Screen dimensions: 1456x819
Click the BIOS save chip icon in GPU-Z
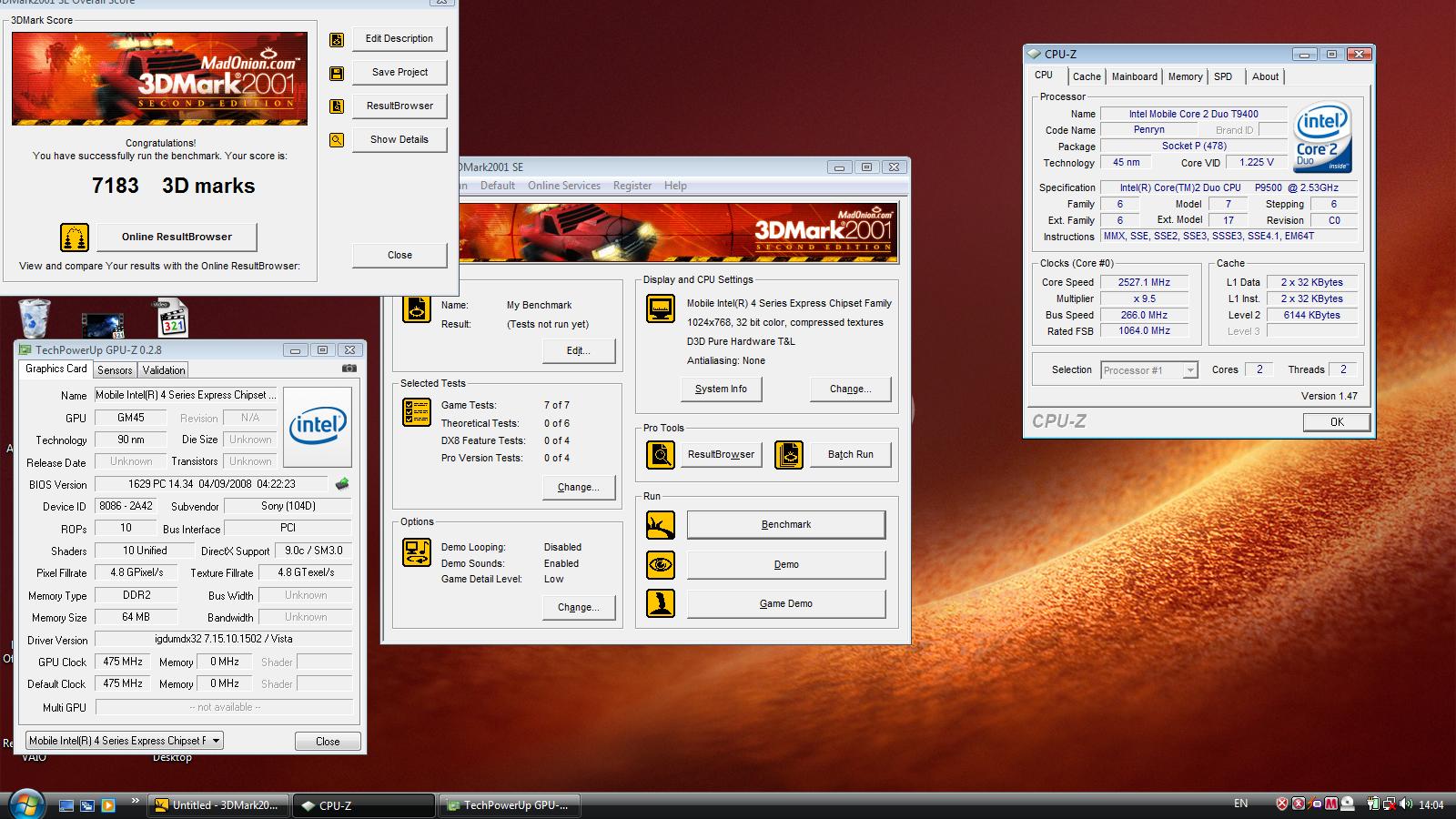click(x=342, y=484)
